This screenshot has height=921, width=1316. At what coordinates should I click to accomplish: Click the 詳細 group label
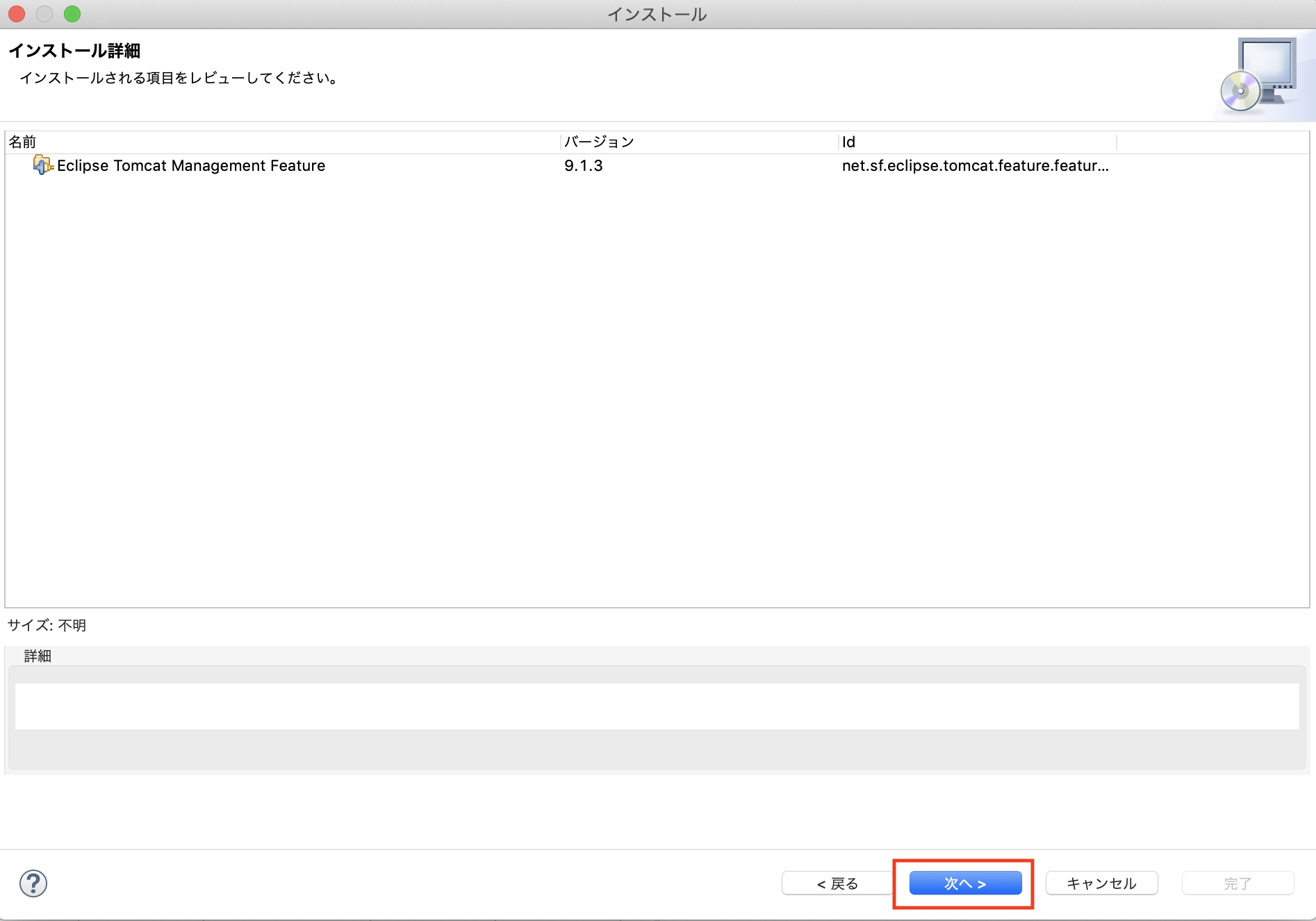(38, 656)
